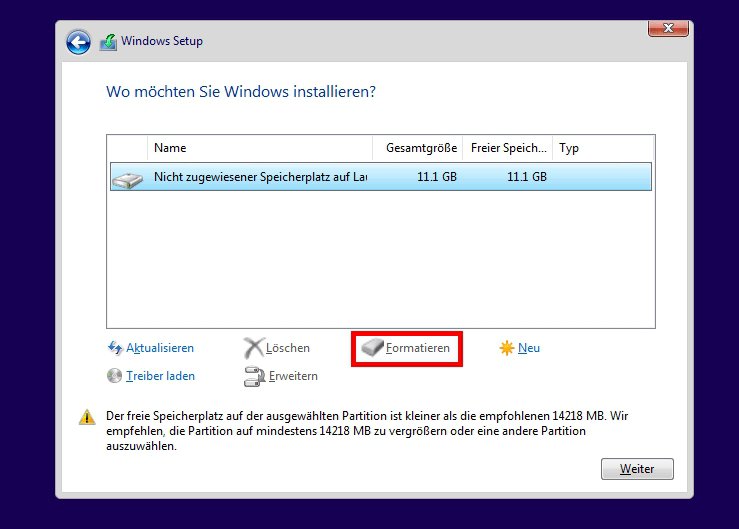Open the Aktualisieren link
This screenshot has height=529, width=739.
[x=160, y=348]
